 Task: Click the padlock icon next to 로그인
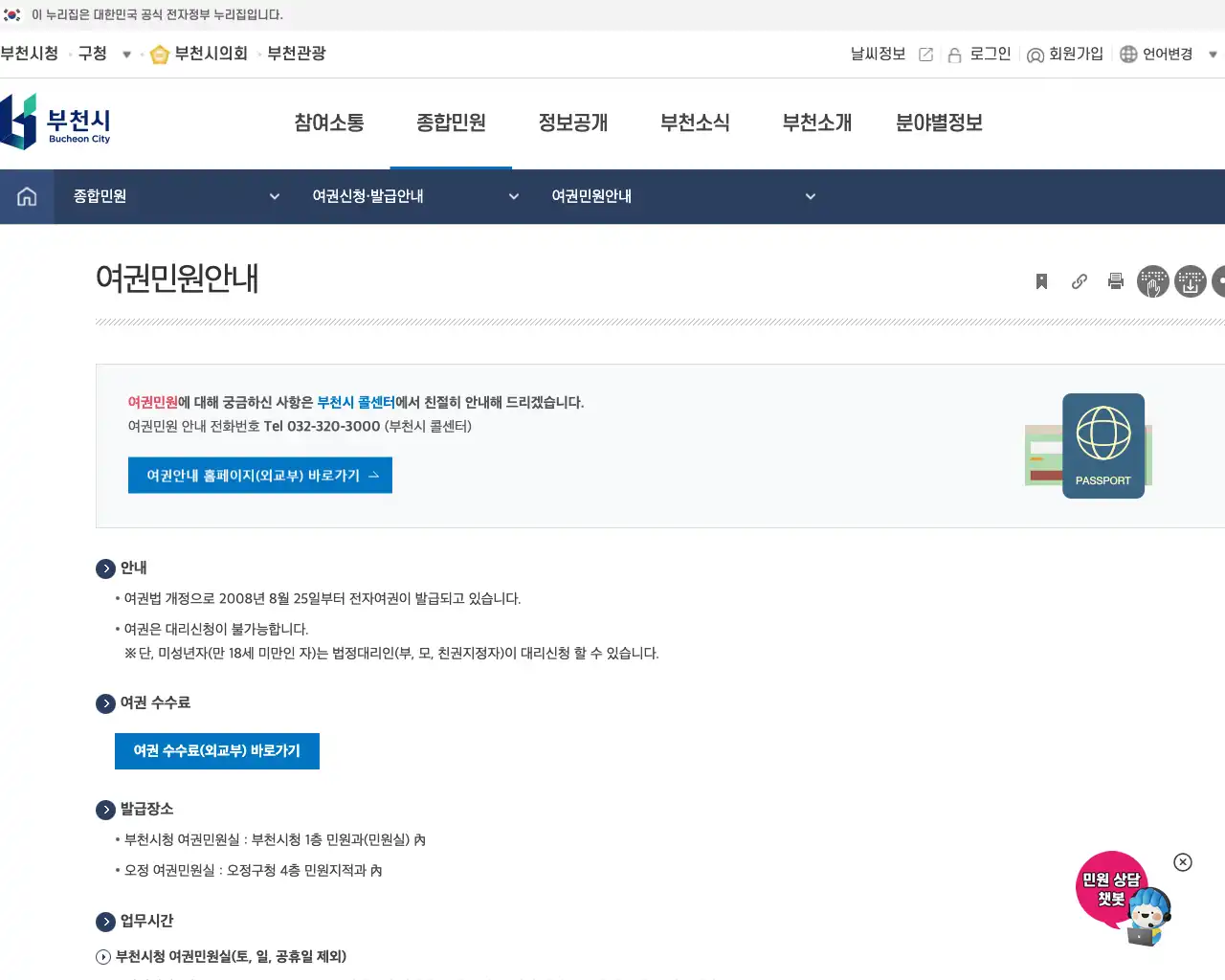954,55
